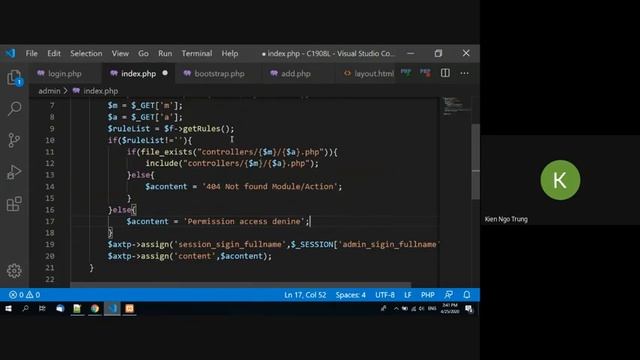Viewport: 640px width, 360px height.
Task: Select the index.php editor tab
Action: pos(138,73)
